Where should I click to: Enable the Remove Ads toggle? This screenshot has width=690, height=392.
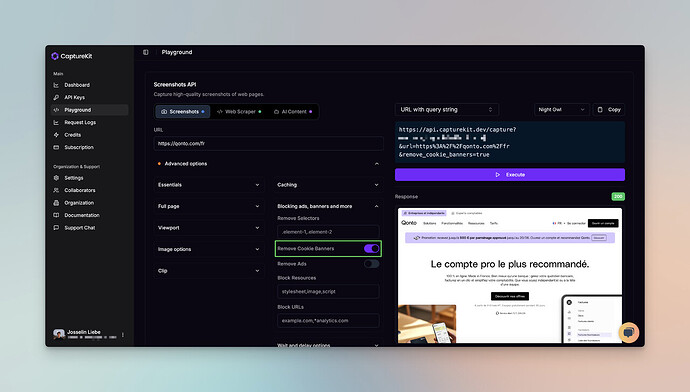click(371, 264)
